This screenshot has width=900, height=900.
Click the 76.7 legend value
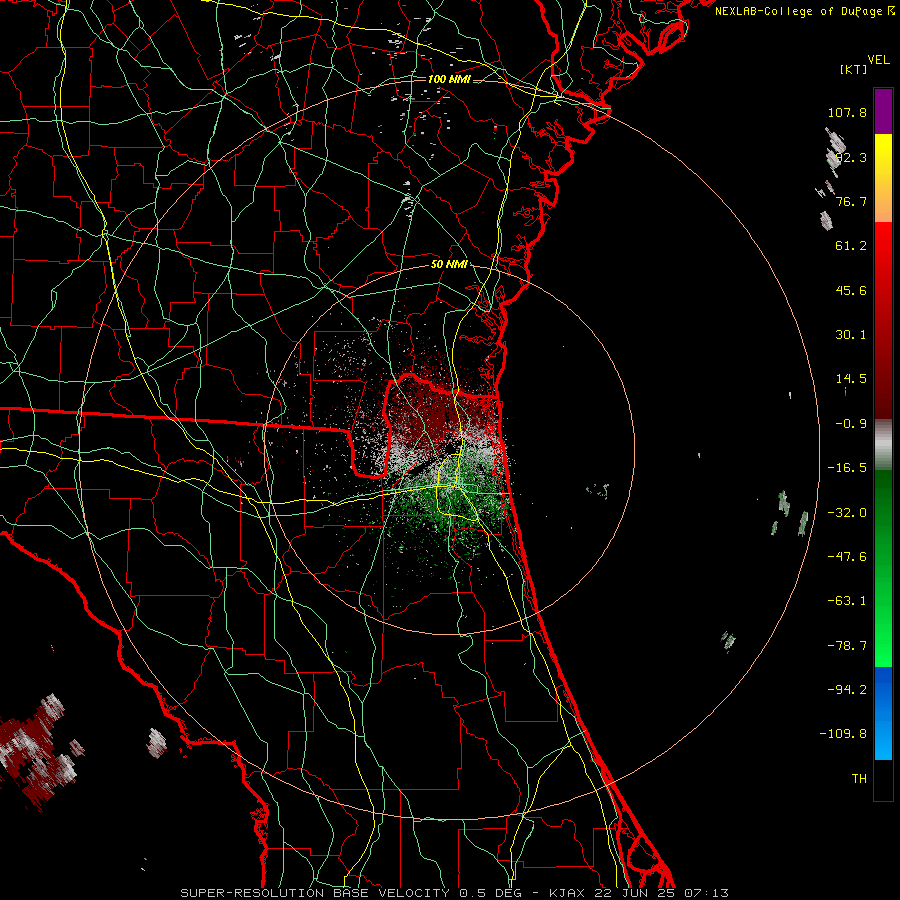point(851,201)
